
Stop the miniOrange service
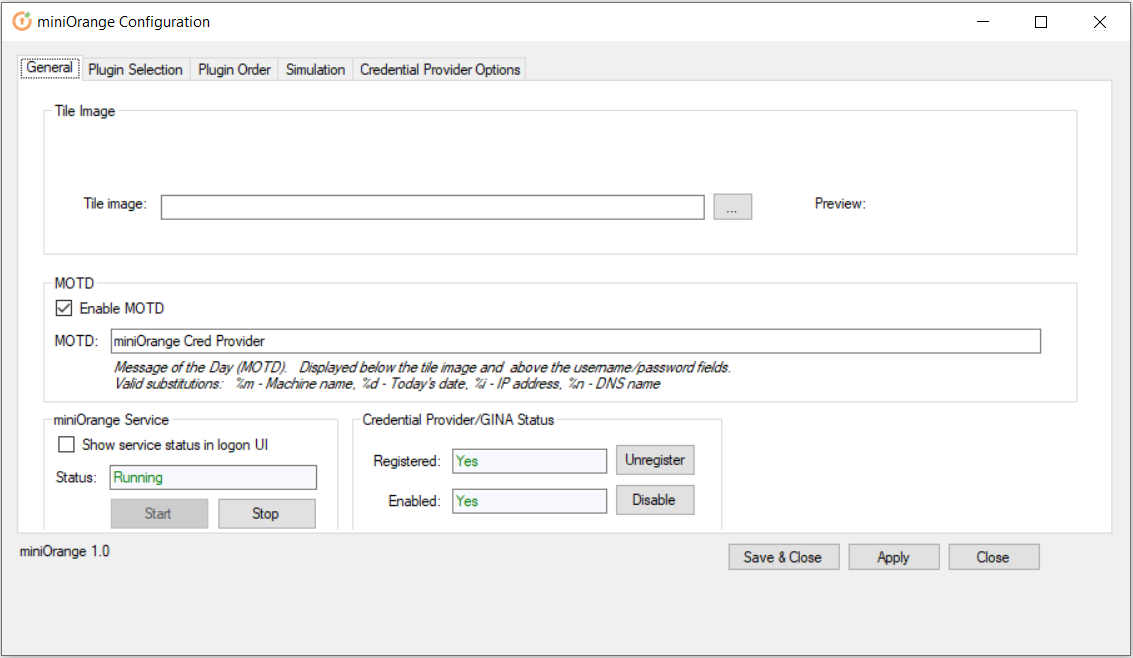click(x=267, y=514)
